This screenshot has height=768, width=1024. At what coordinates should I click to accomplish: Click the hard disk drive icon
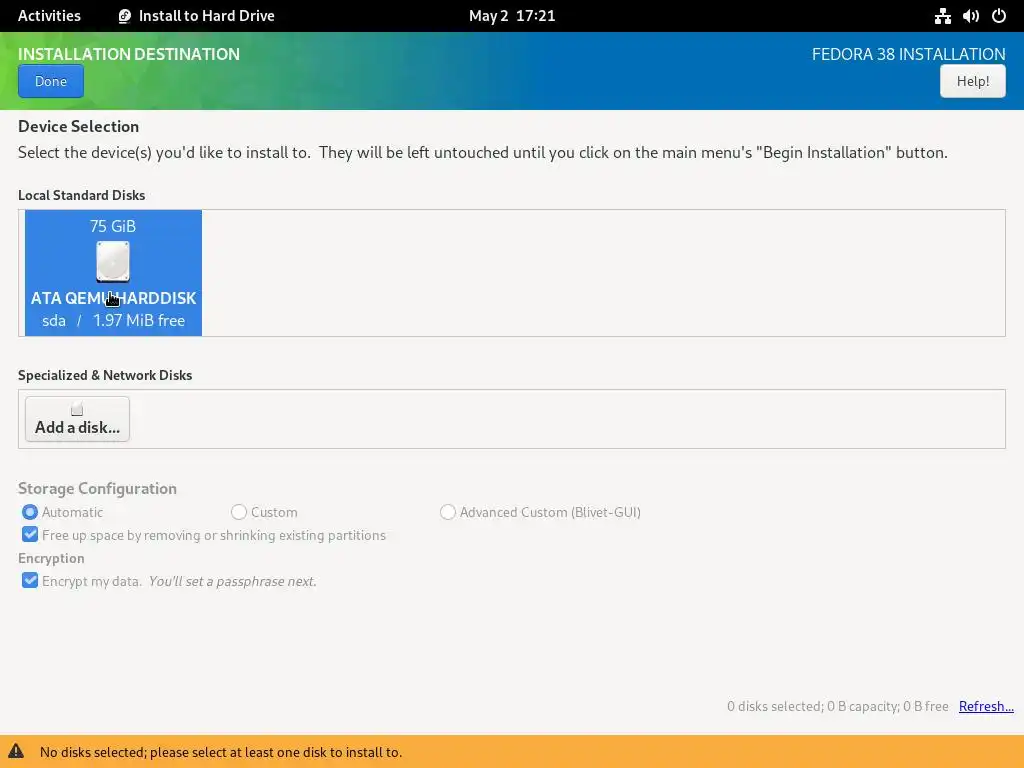(113, 261)
